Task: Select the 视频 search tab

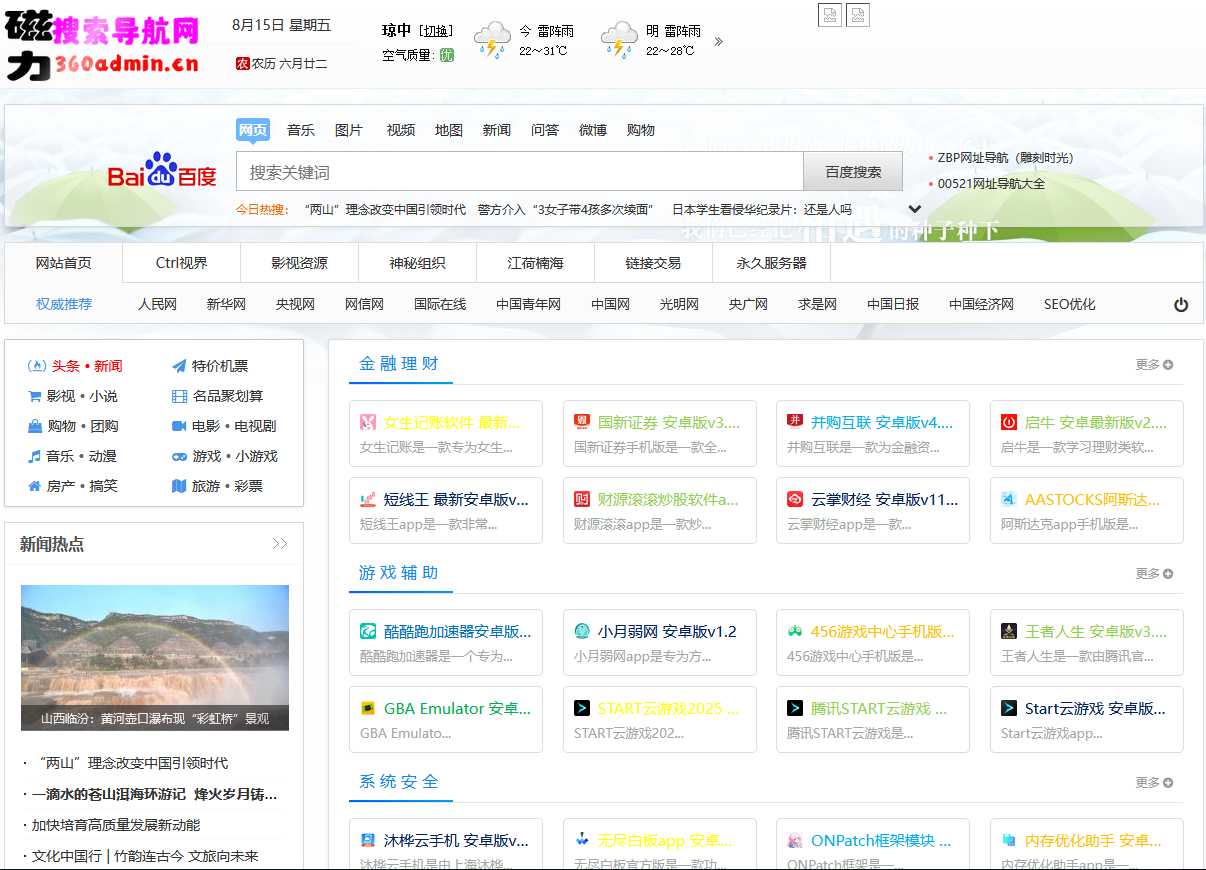Action: coord(401,130)
